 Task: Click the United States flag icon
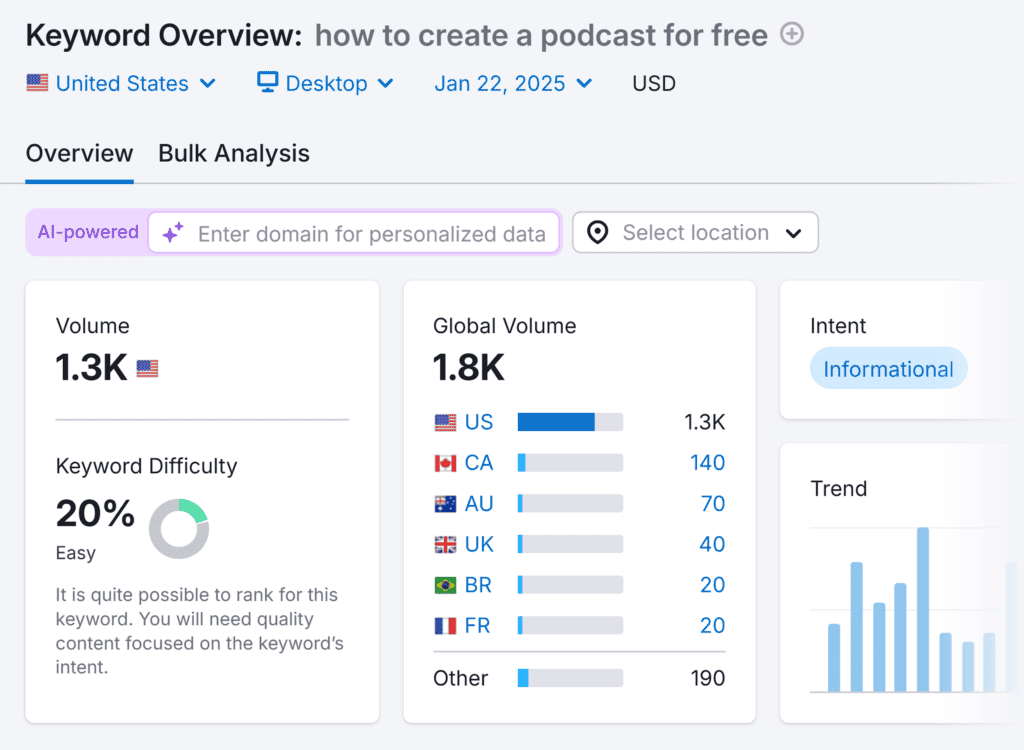pyautogui.click(x=37, y=84)
